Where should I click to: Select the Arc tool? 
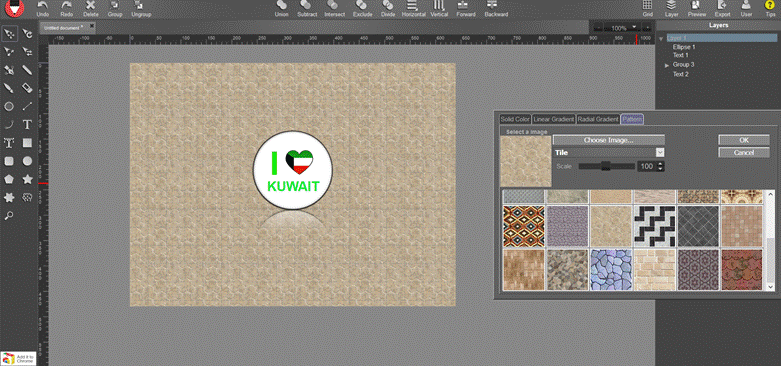[9, 124]
